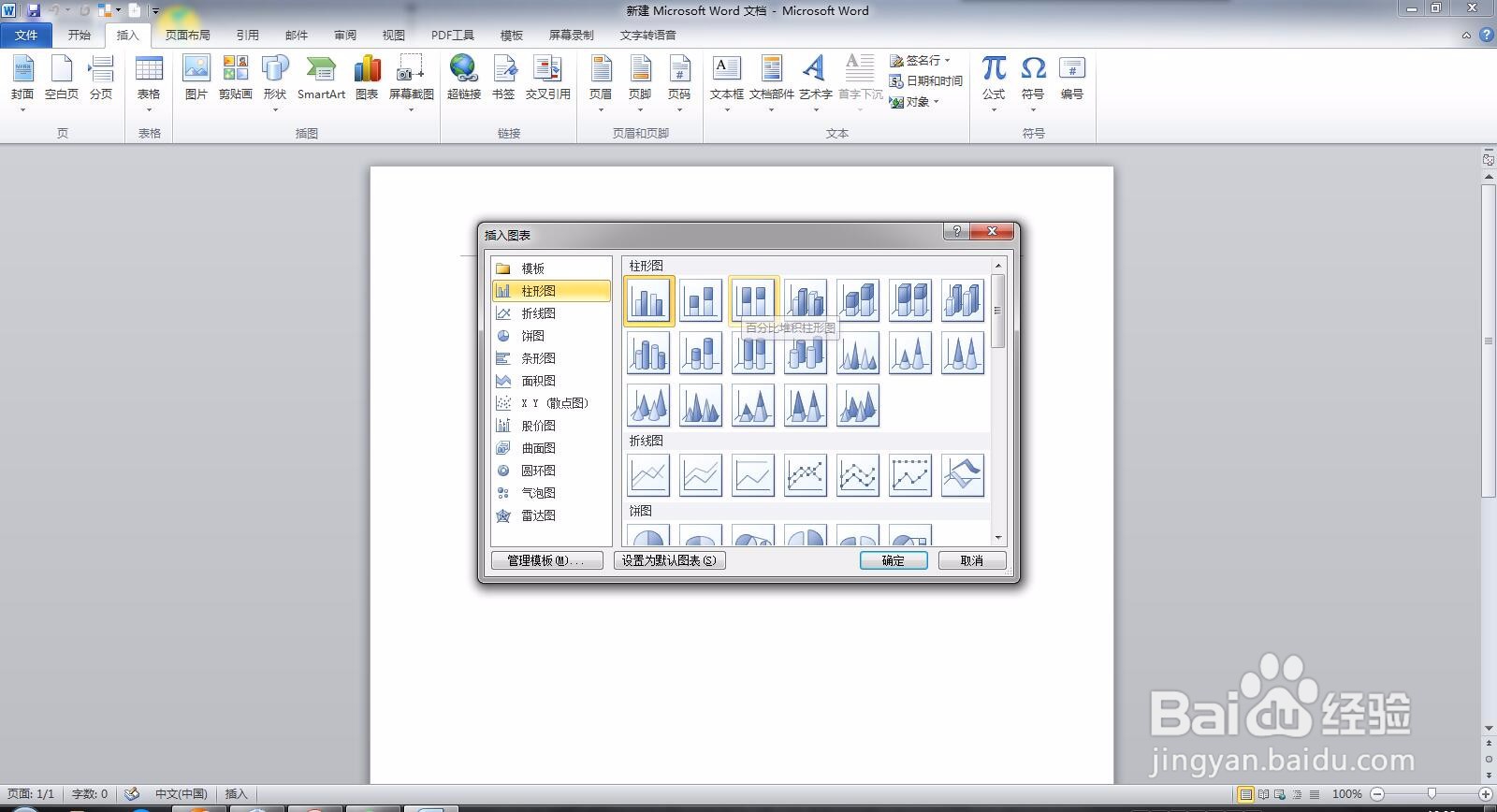Insert a signature line (签名行)
Viewport: 1497px width, 812px height.
coord(920,60)
